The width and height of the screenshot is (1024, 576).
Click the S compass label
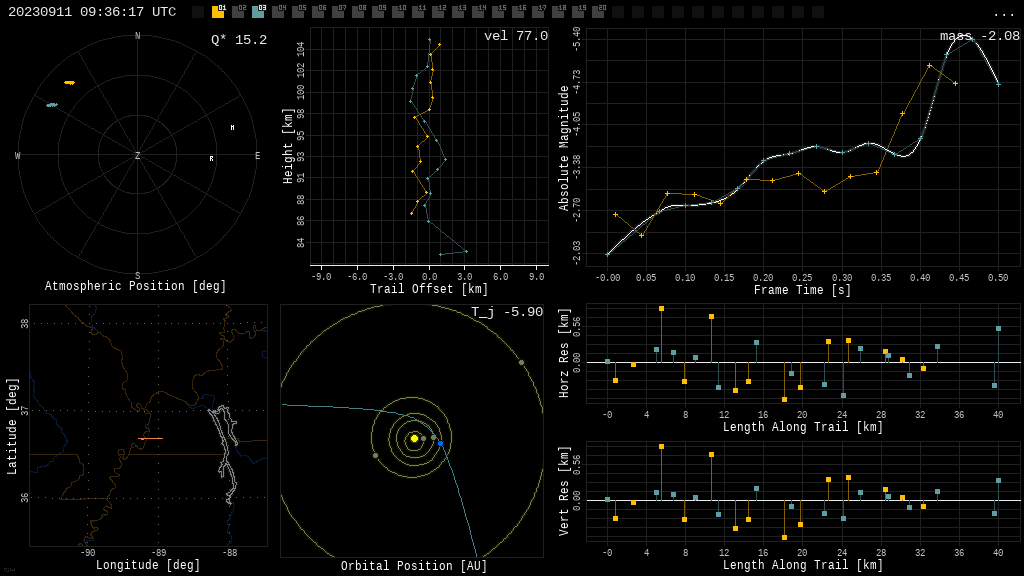[137, 276]
